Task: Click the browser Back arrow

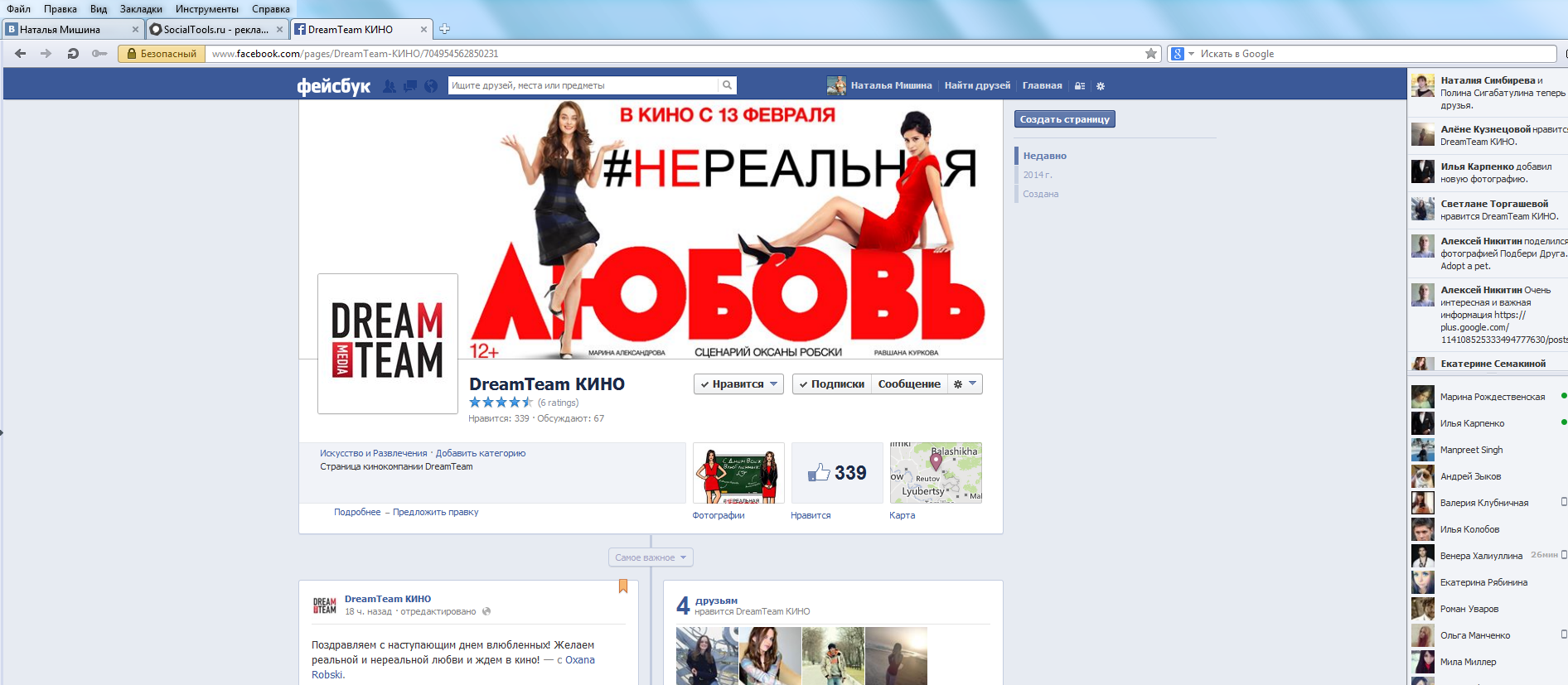Action: point(21,54)
